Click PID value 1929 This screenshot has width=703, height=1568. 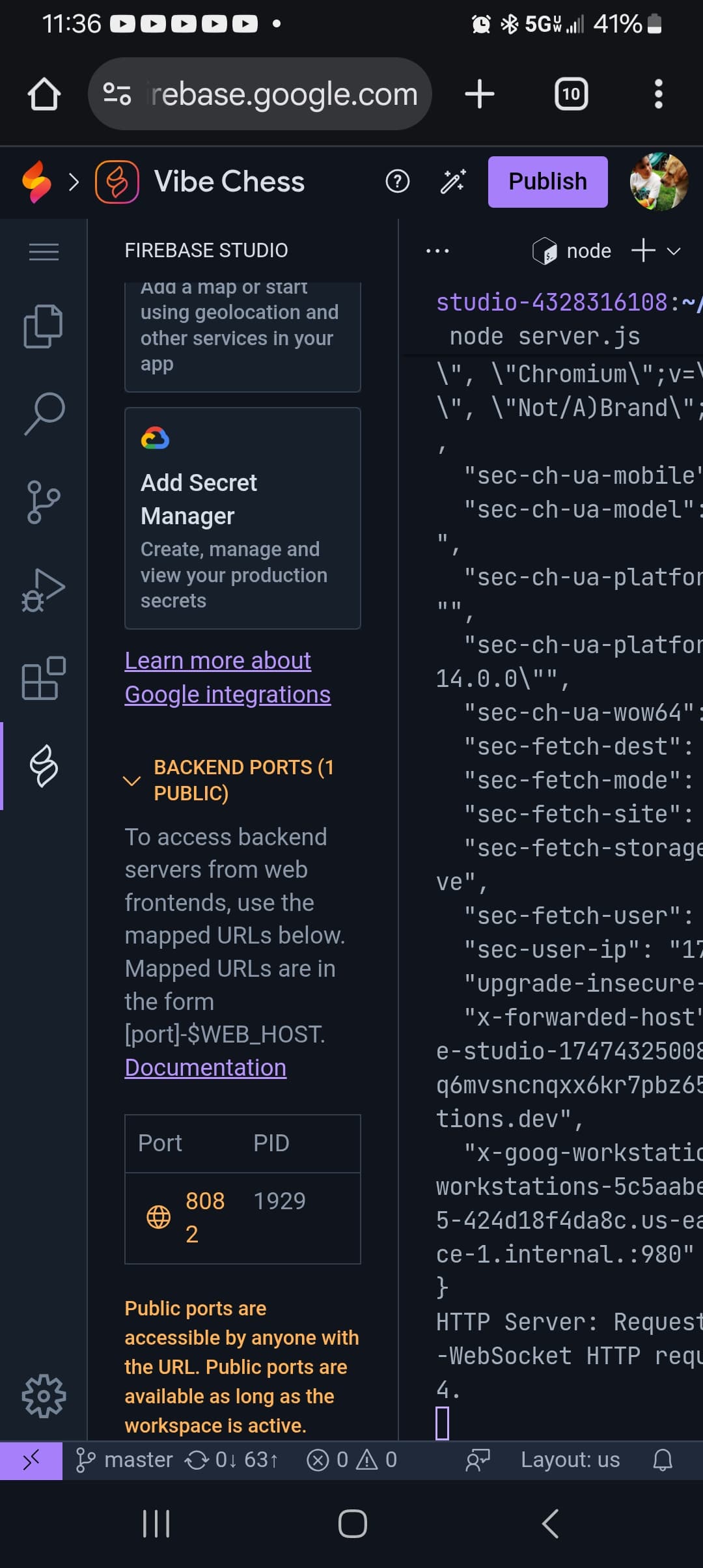[279, 1201]
